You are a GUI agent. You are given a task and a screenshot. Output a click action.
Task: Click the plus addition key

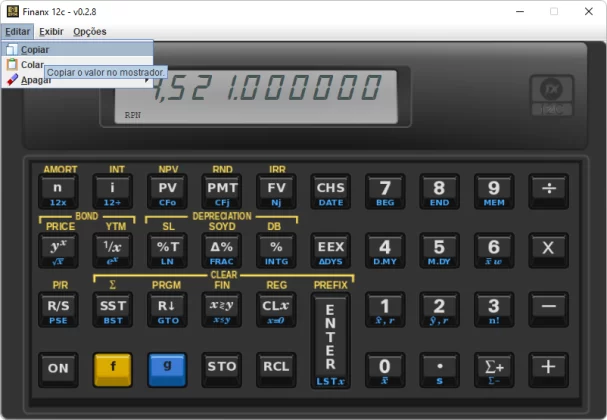549,370
